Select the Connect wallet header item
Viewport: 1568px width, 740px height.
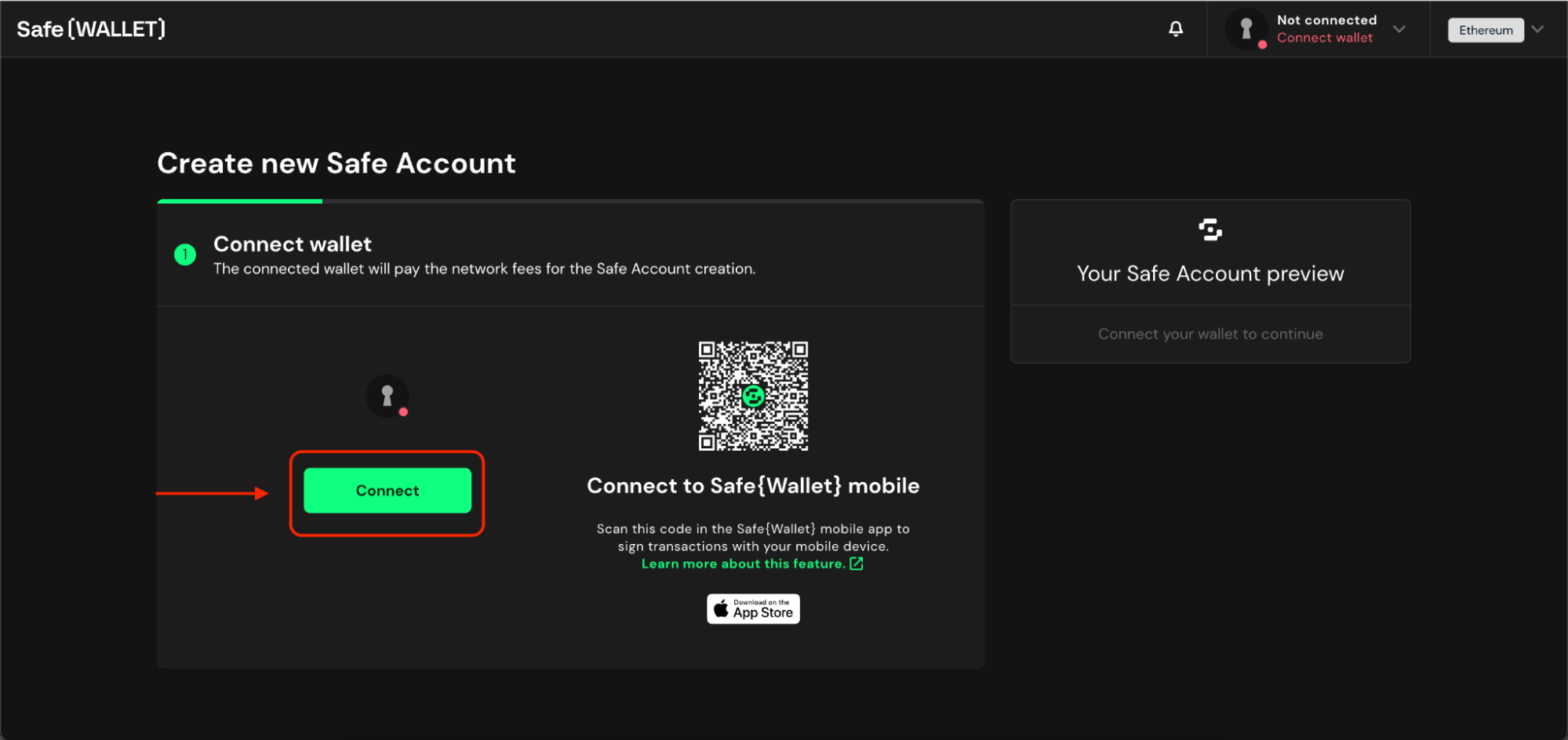point(1325,38)
